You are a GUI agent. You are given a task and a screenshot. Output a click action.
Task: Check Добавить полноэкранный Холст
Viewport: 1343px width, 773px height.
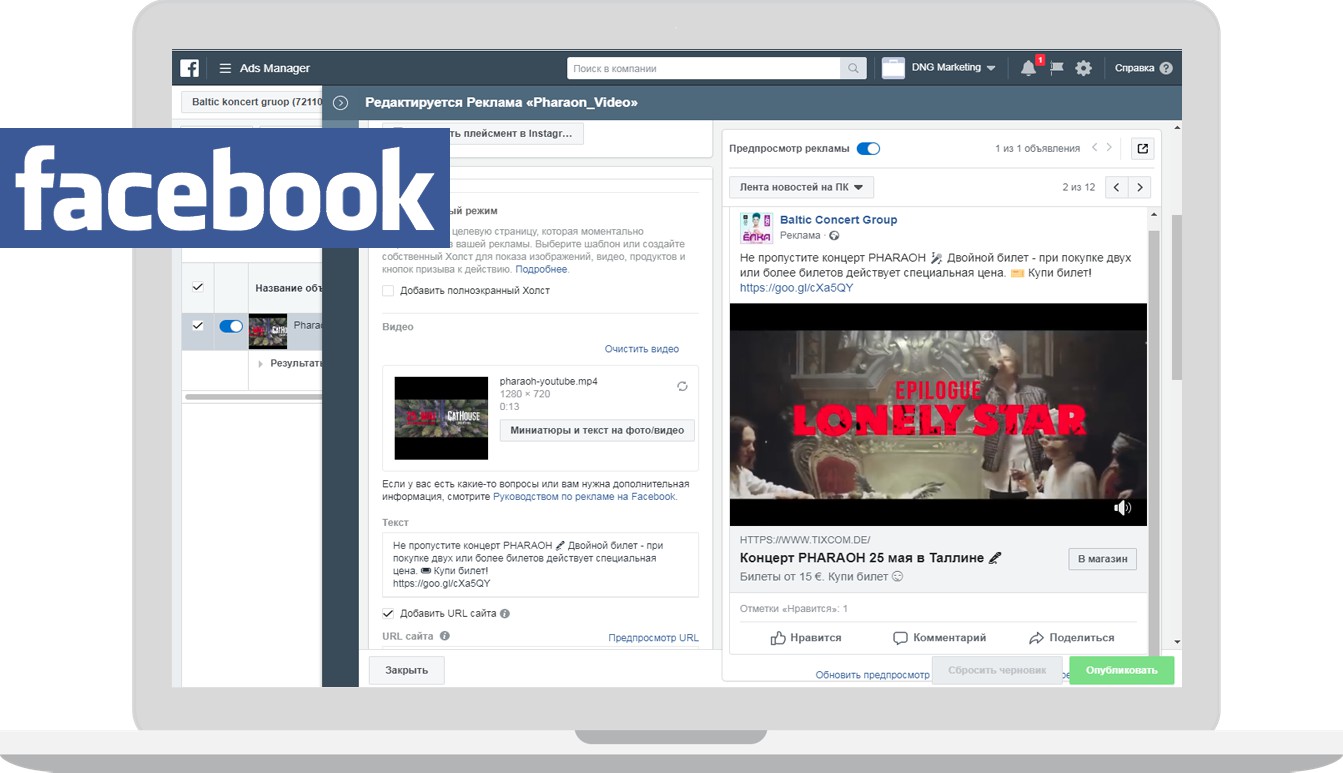[388, 291]
